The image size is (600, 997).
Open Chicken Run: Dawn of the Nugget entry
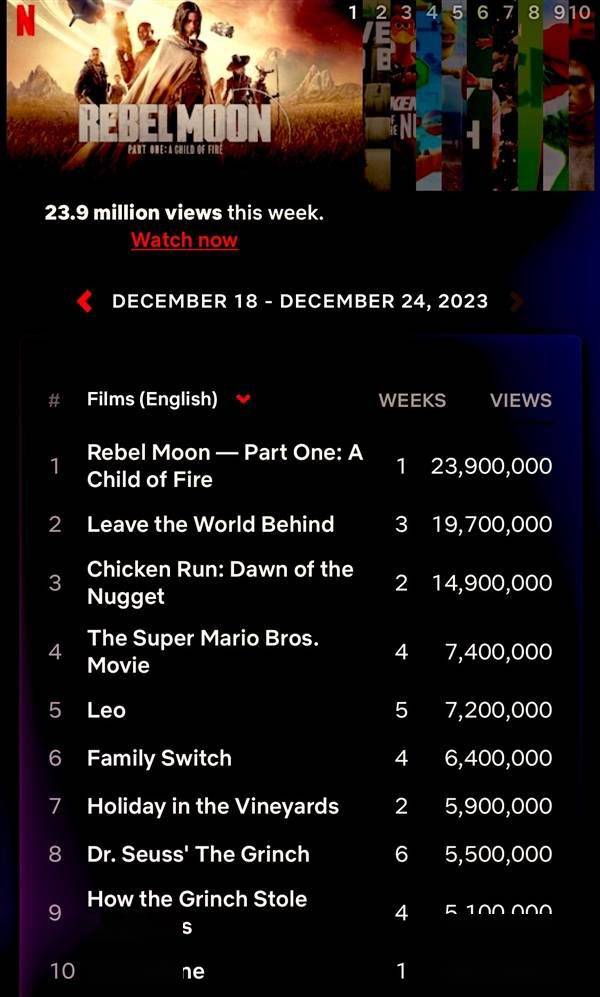(220, 583)
